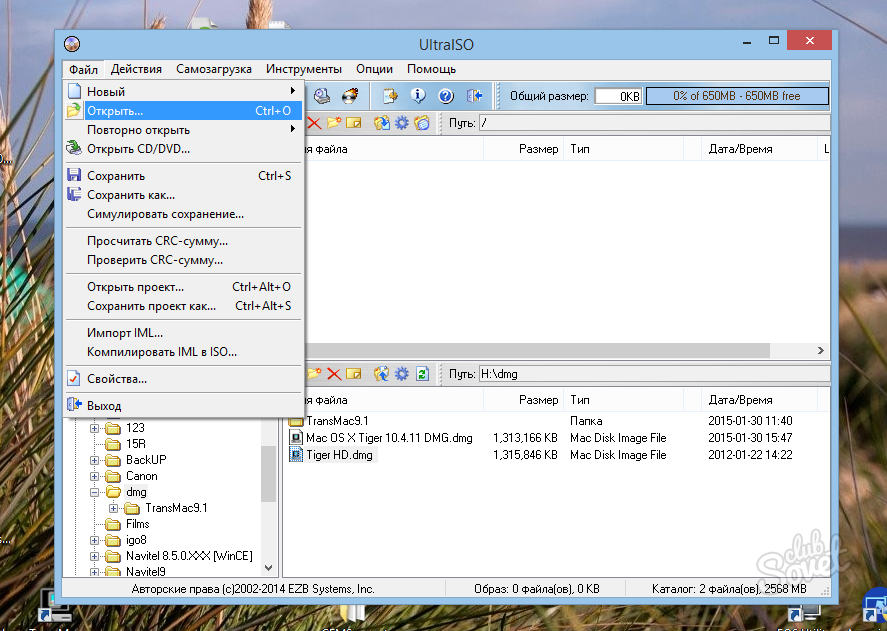Open the Самозагрузка menu
The width and height of the screenshot is (887, 631).
click(214, 69)
